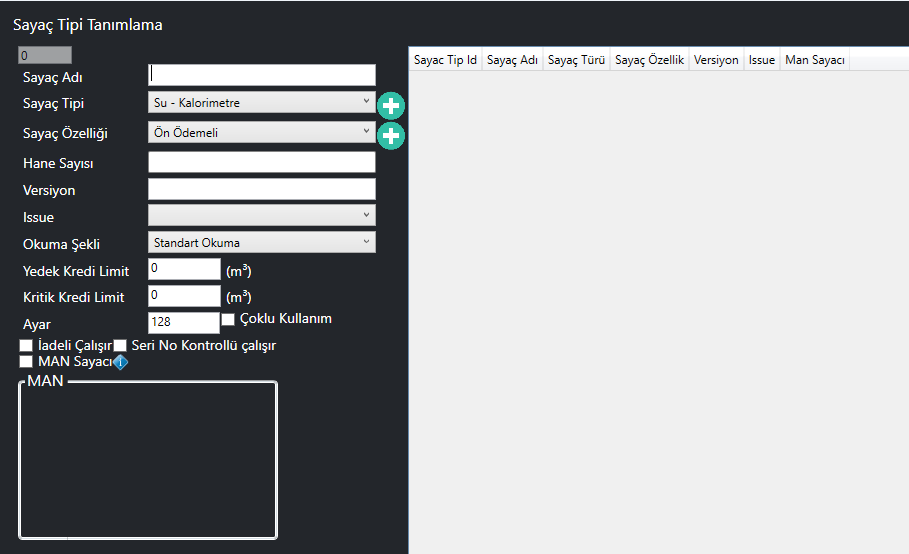Viewport: 909px width, 554px height.
Task: Click the plus icon beside Sayaç Tipi
Action: click(390, 104)
